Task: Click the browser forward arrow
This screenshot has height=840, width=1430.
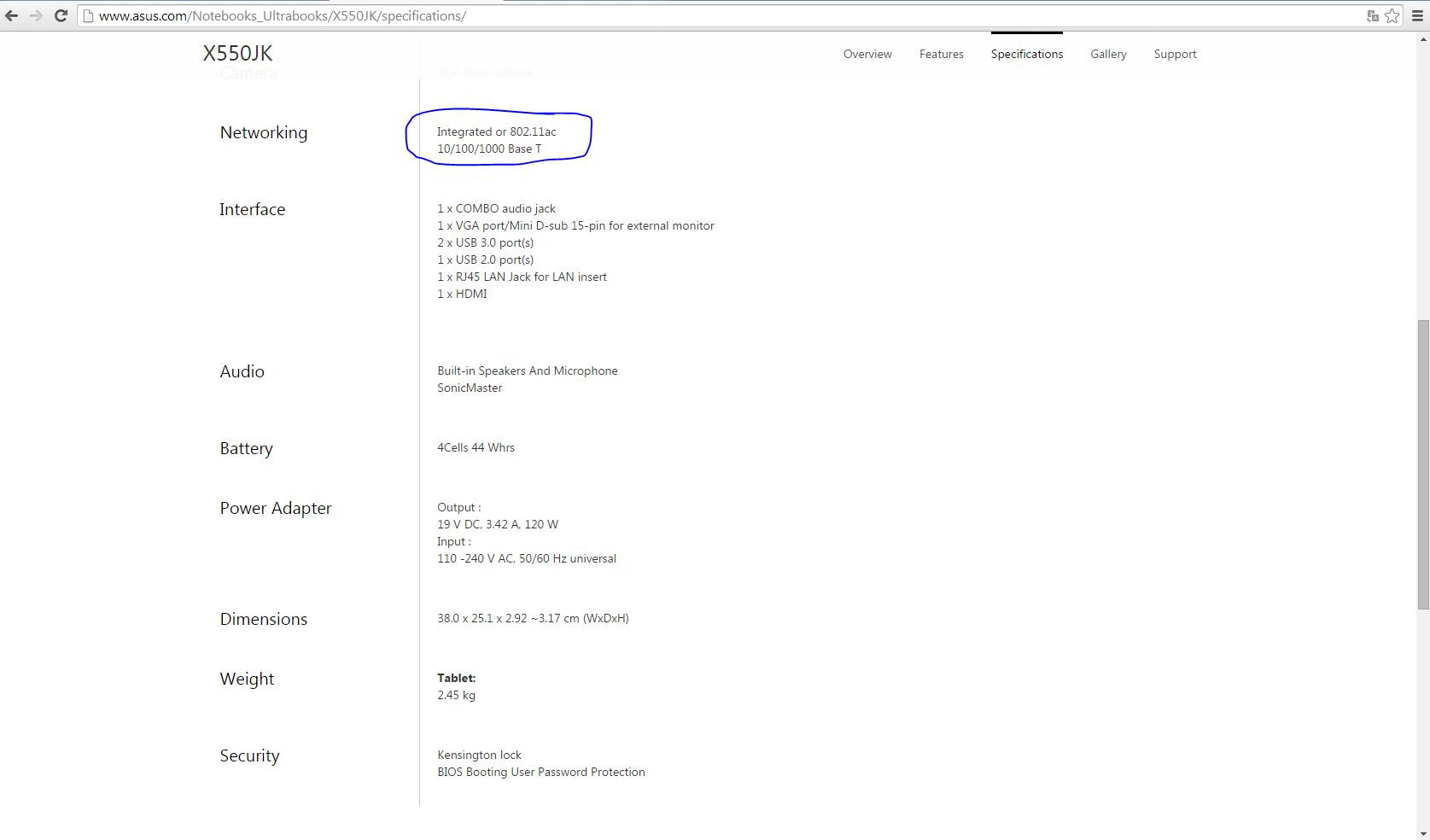Action: 36,15
